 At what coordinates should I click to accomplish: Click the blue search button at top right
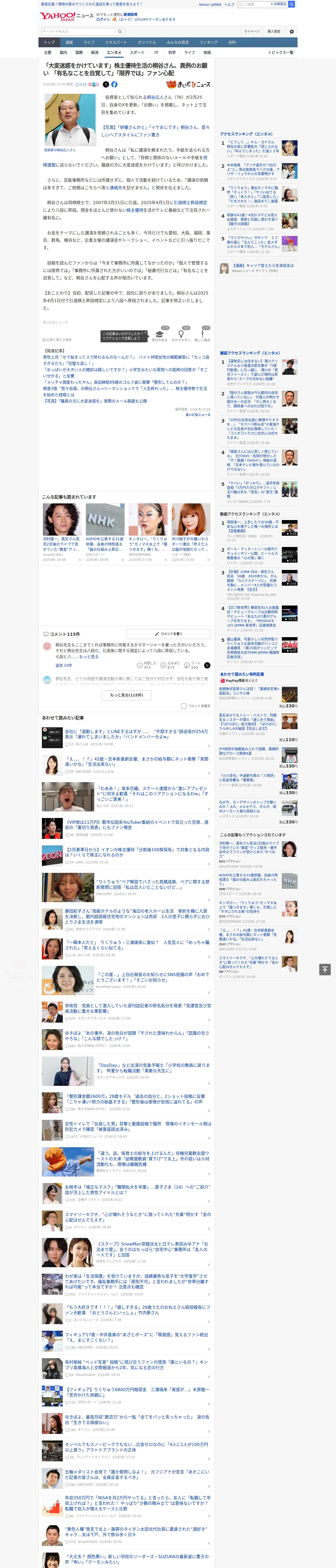292,4
